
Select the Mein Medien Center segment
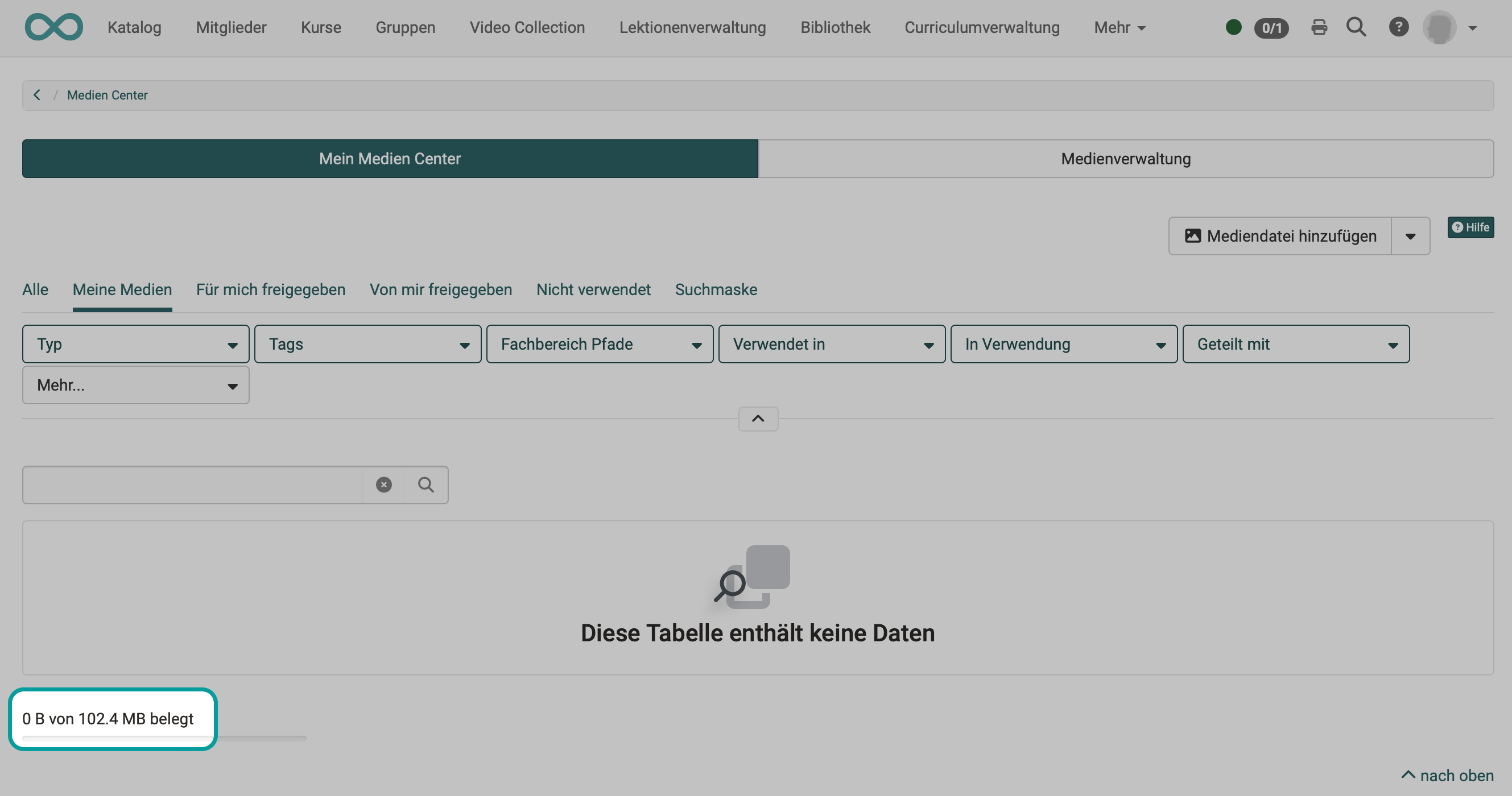(390, 159)
